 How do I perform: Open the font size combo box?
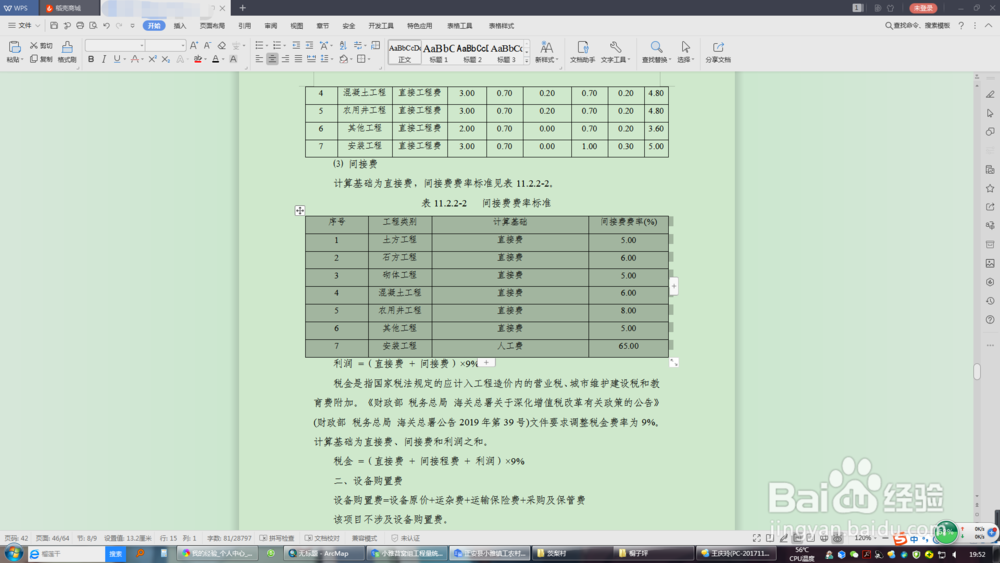[165, 45]
